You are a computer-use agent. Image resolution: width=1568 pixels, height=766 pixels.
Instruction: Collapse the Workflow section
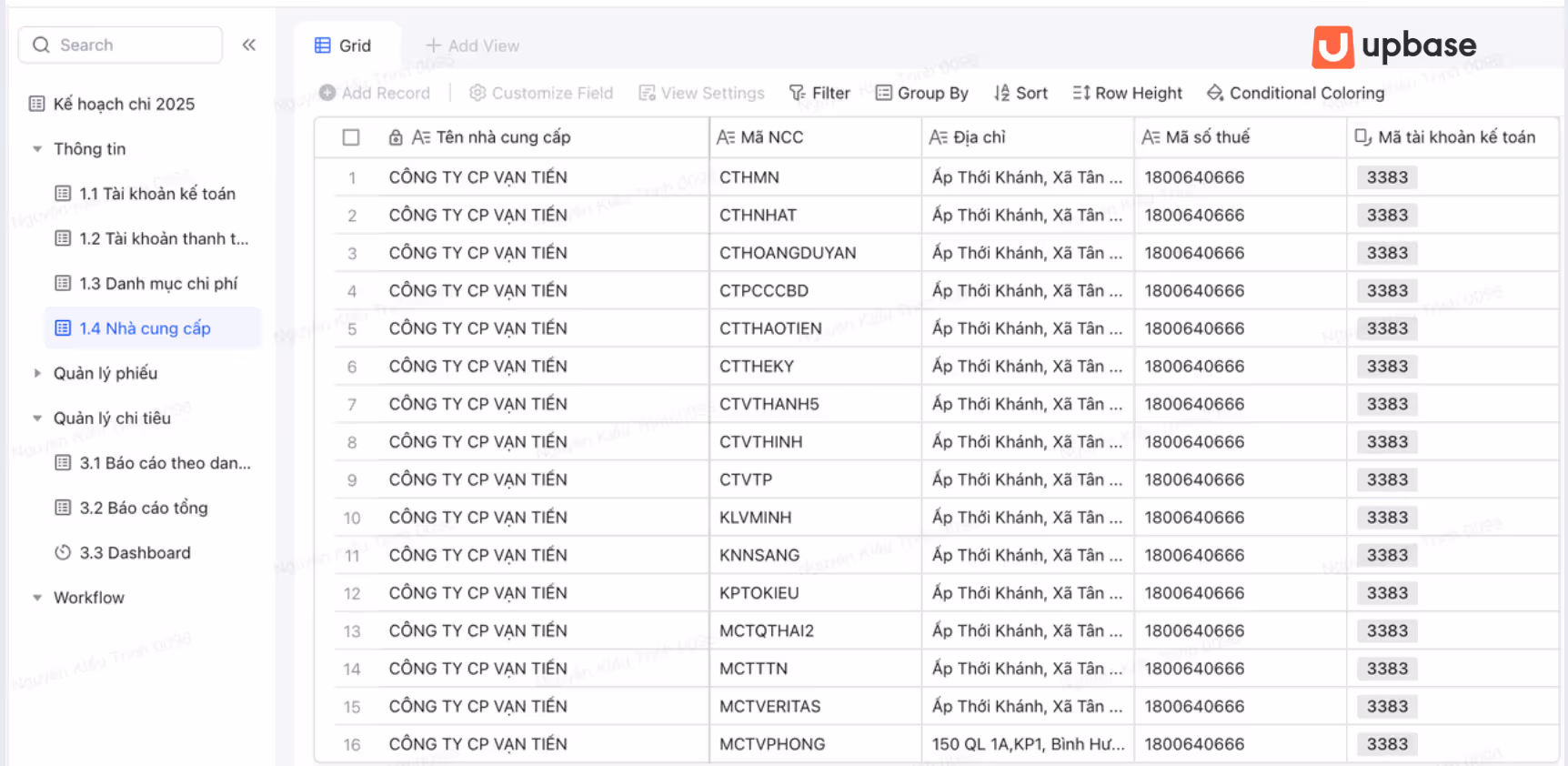click(x=37, y=598)
